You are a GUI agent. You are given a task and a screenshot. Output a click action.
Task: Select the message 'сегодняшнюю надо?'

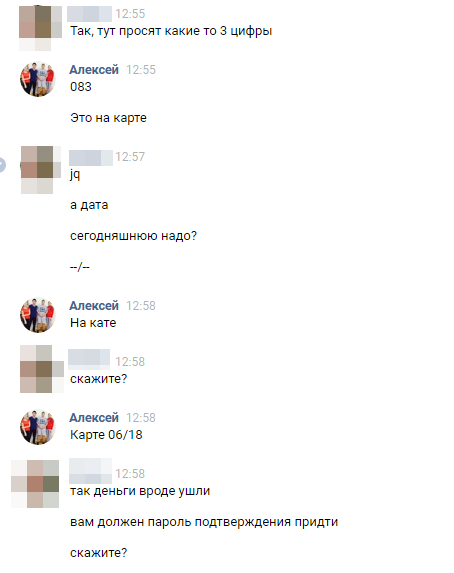click(x=133, y=236)
